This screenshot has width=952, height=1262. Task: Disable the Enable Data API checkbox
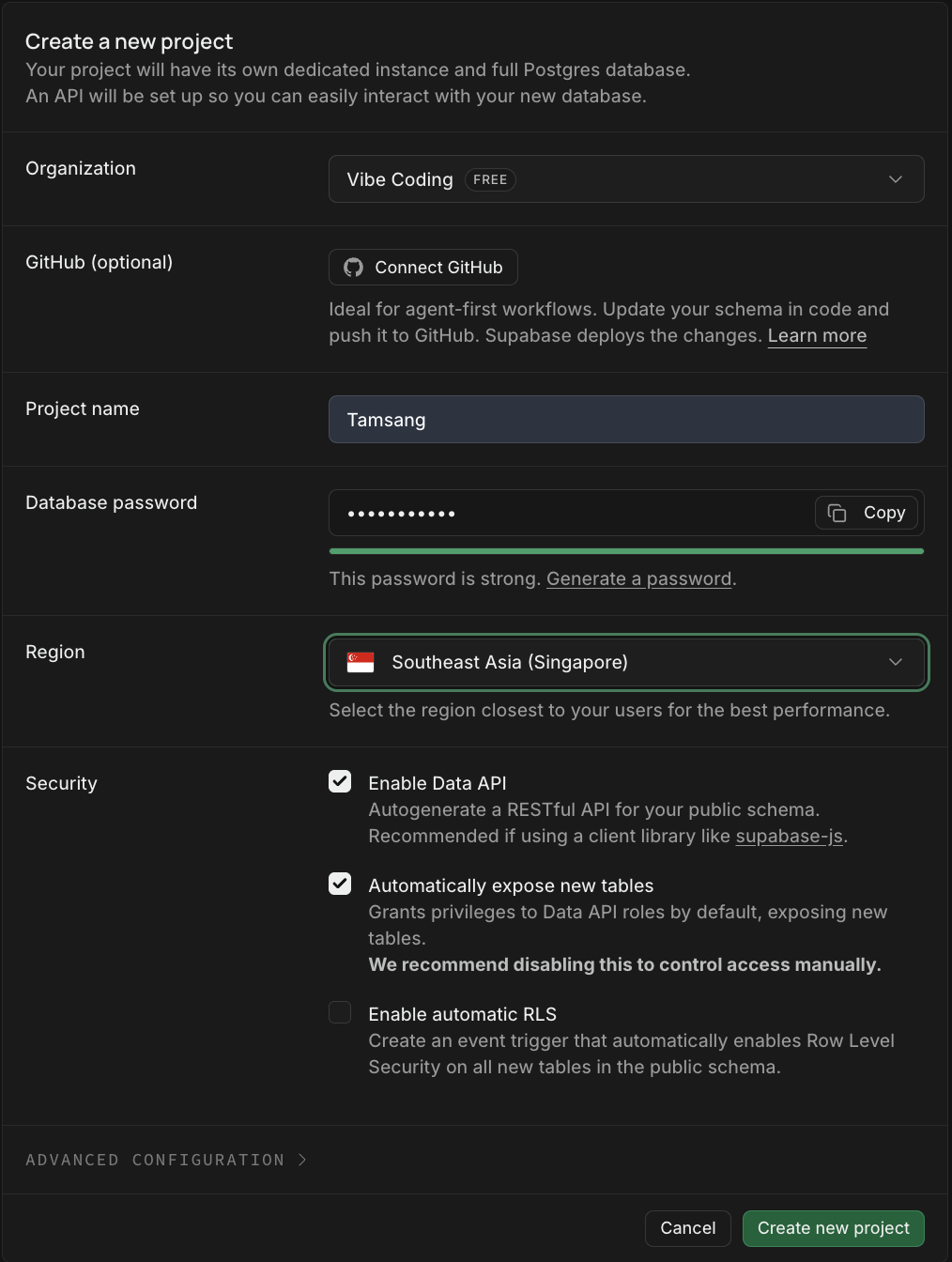[340, 781]
